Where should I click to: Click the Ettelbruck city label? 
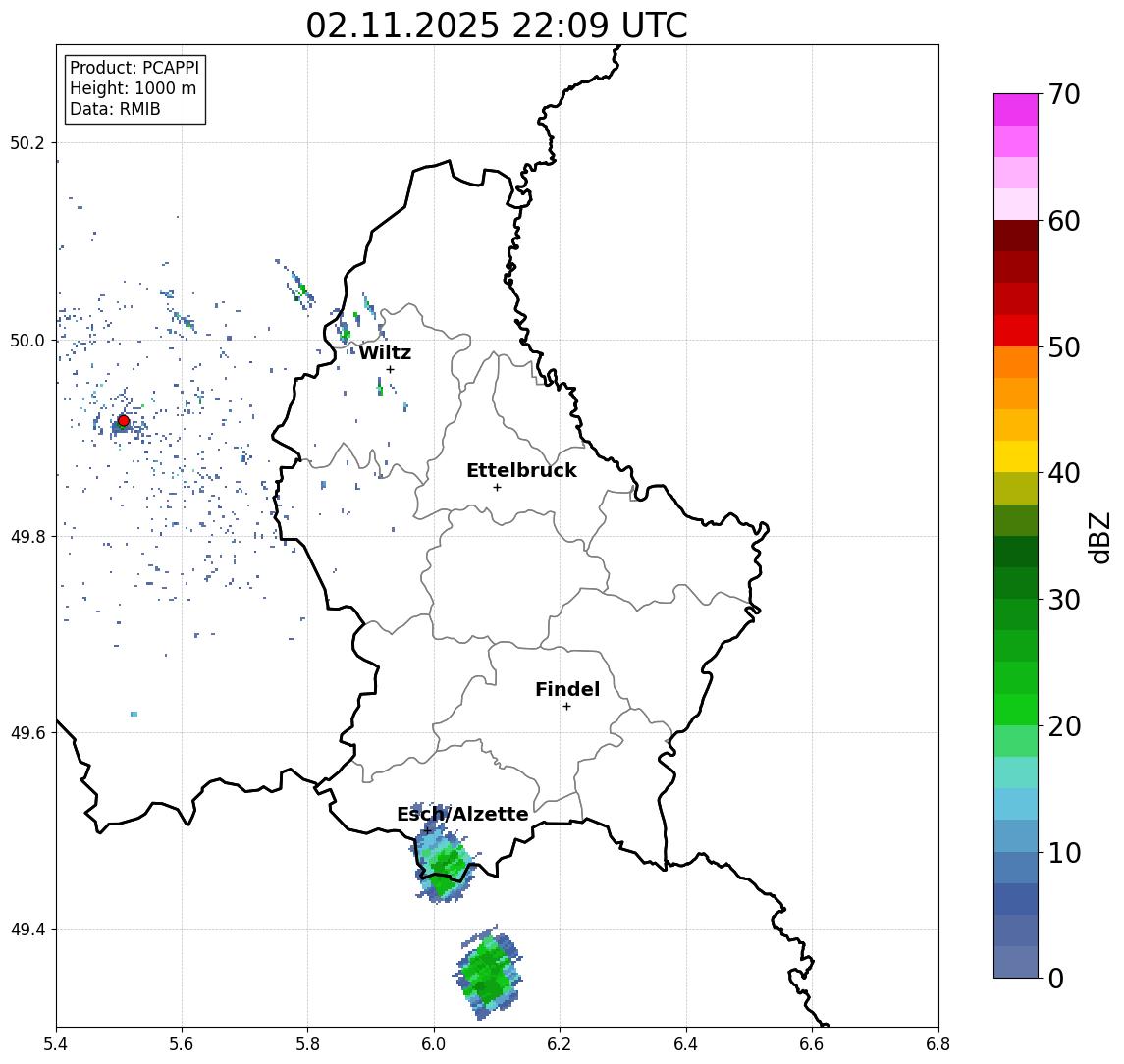coord(521,470)
